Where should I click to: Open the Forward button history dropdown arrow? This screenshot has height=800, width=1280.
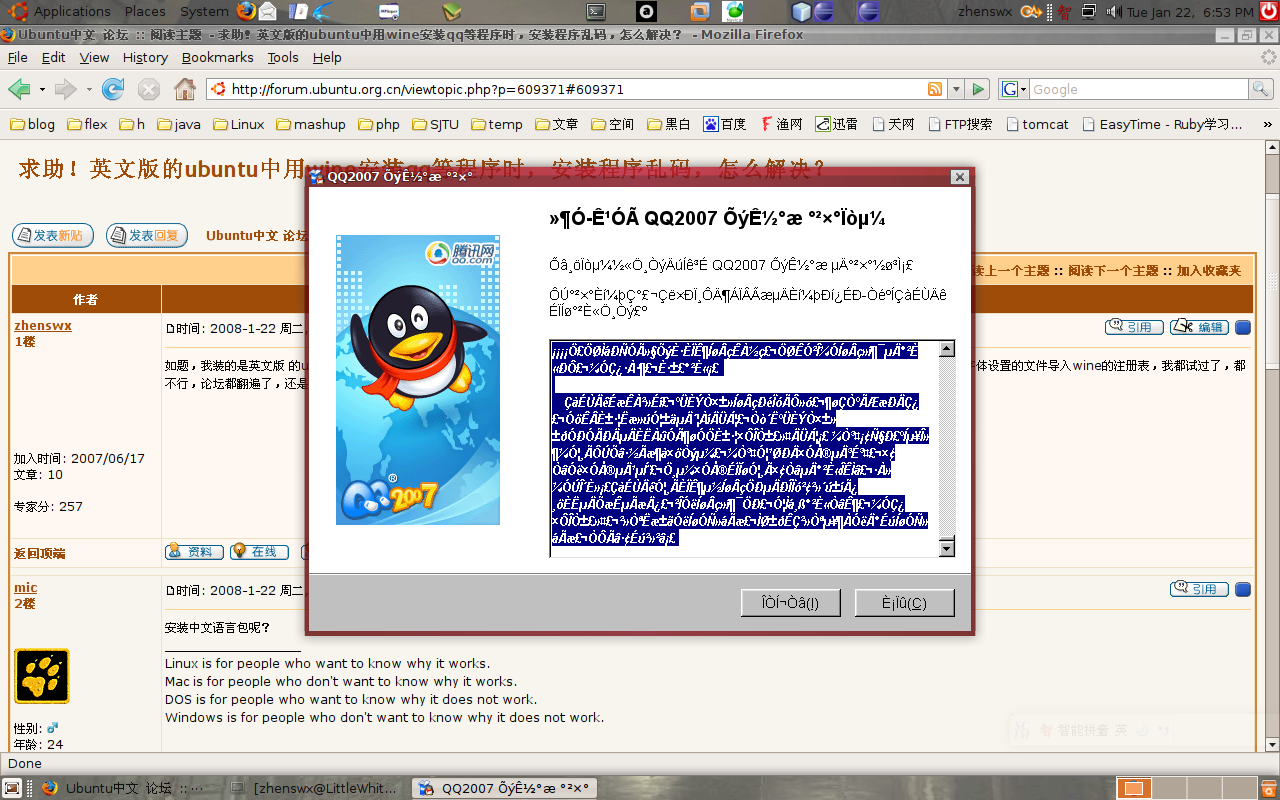[x=89, y=89]
